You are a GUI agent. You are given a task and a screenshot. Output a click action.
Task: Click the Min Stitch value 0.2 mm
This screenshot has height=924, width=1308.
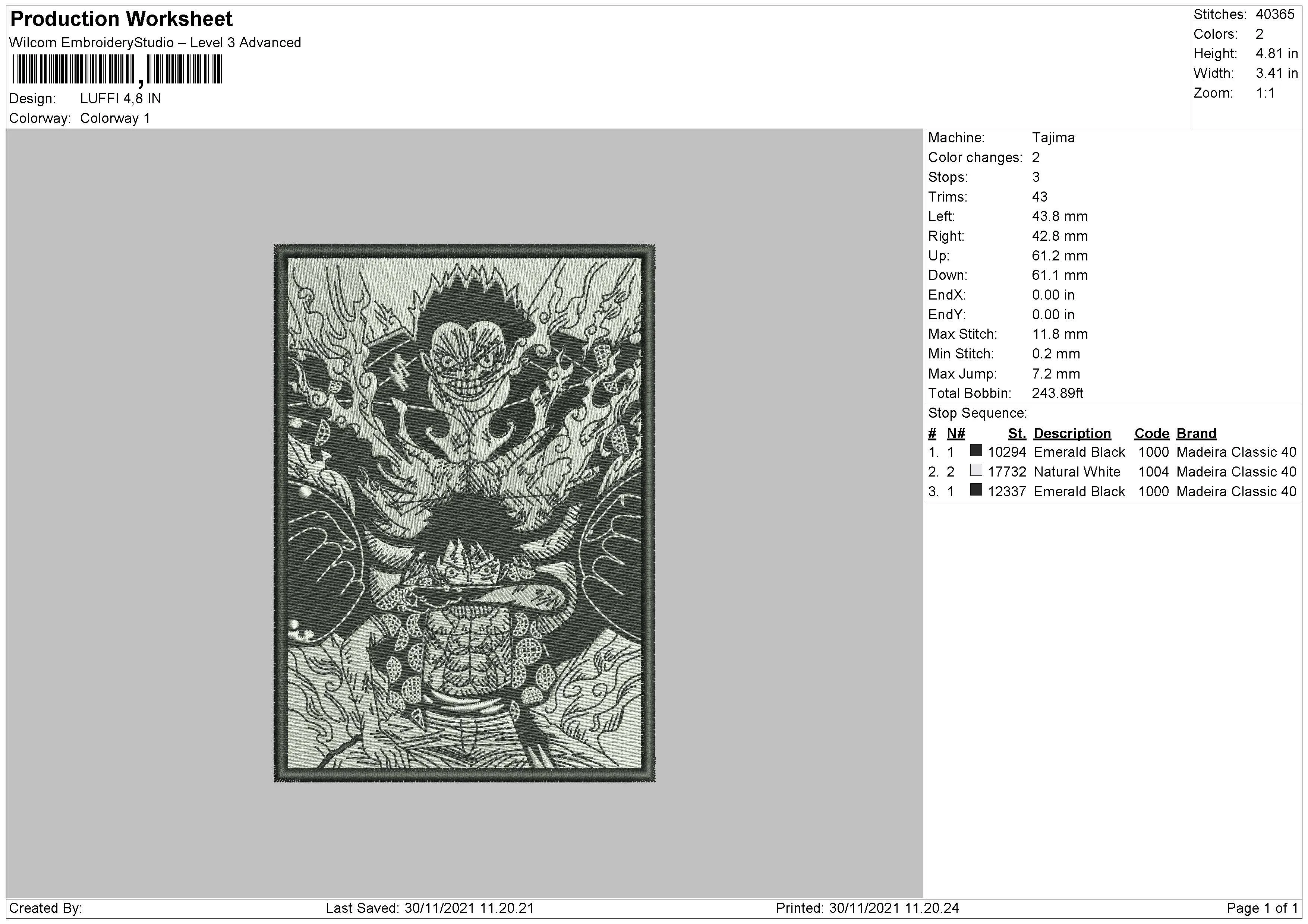coord(1056,354)
